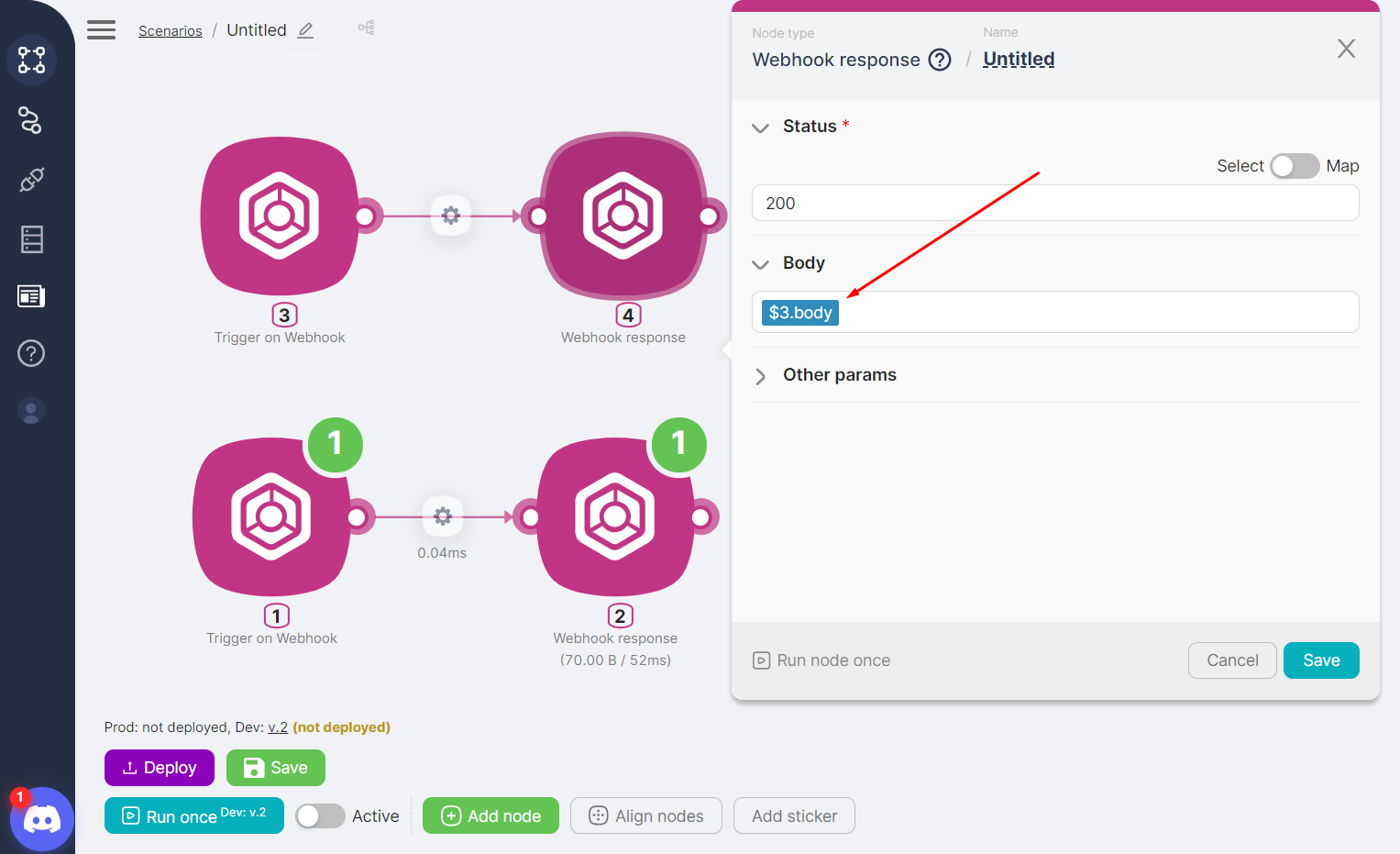Collapse the Status section
Screen dimensions: 1400x854
point(760,128)
